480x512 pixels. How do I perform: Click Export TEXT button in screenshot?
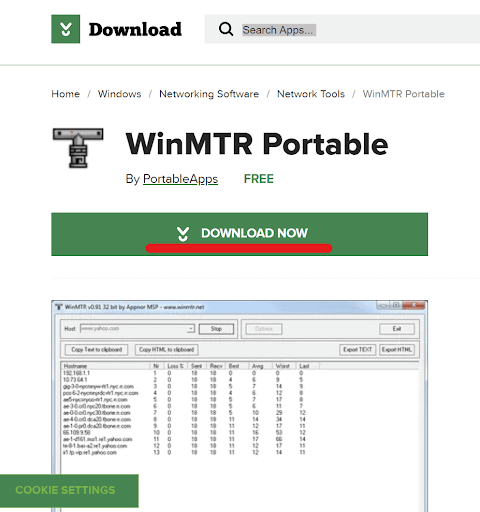coord(357,349)
